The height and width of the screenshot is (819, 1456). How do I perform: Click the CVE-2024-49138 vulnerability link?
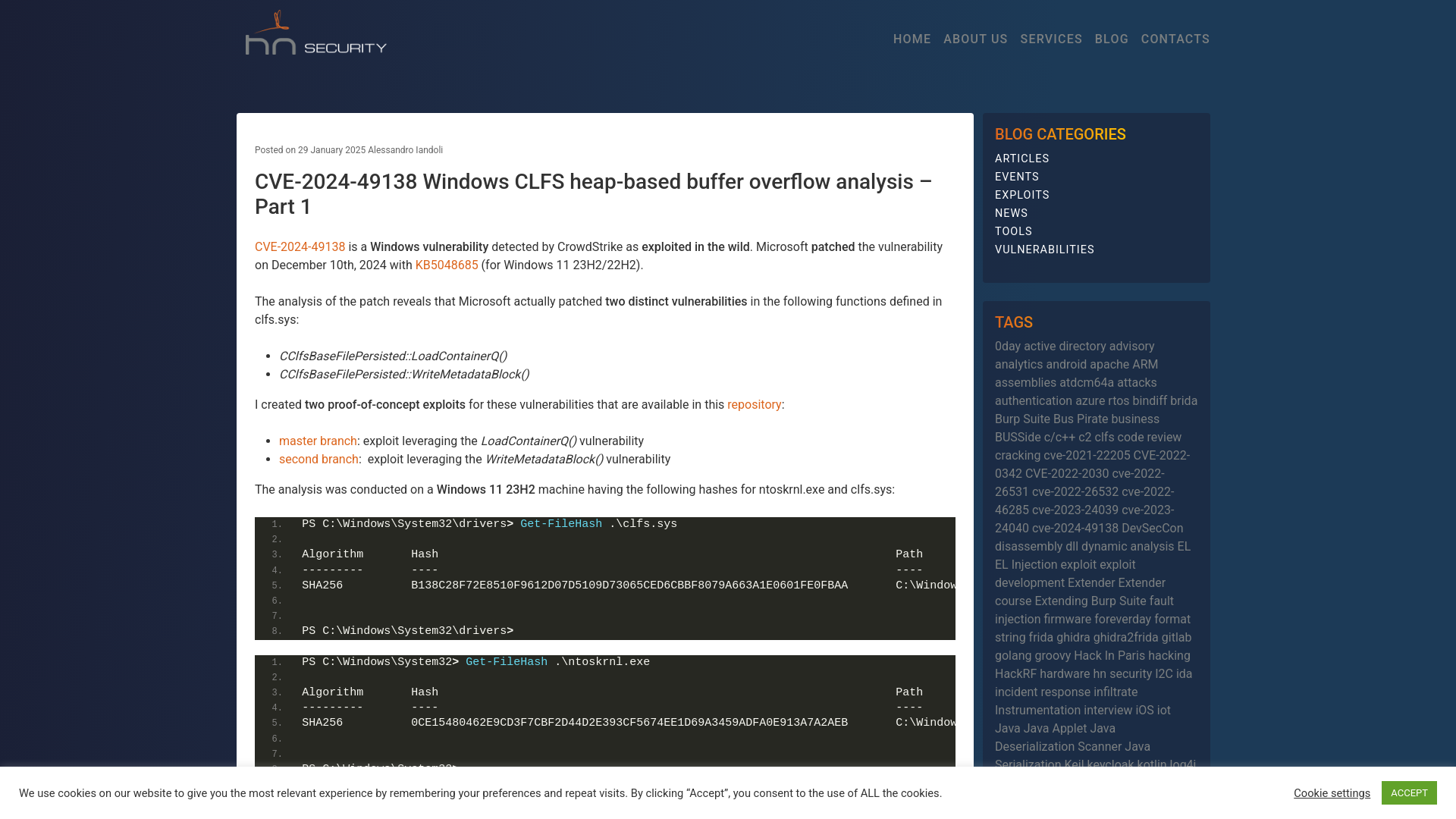pyautogui.click(x=300, y=247)
